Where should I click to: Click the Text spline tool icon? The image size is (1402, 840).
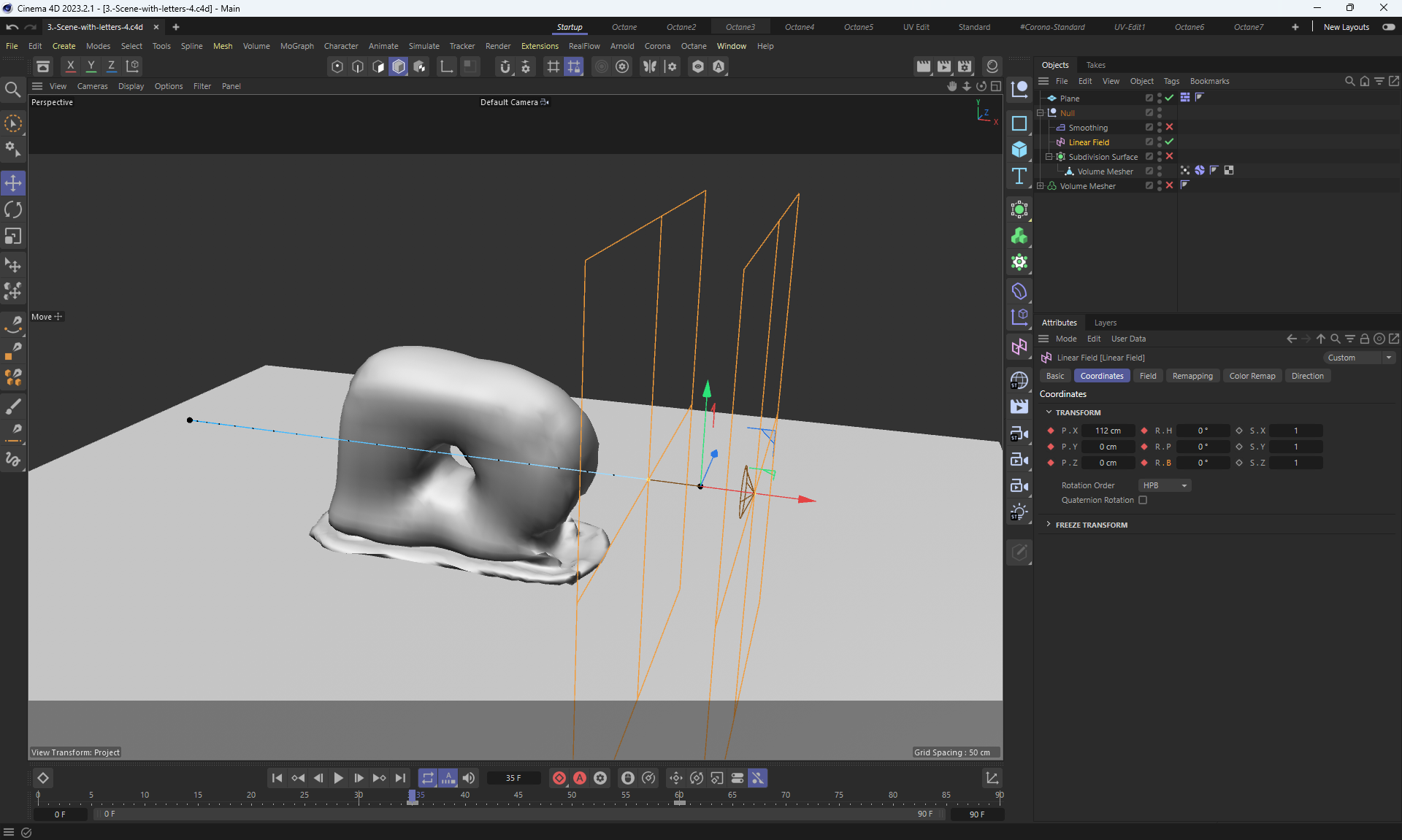[x=1019, y=176]
